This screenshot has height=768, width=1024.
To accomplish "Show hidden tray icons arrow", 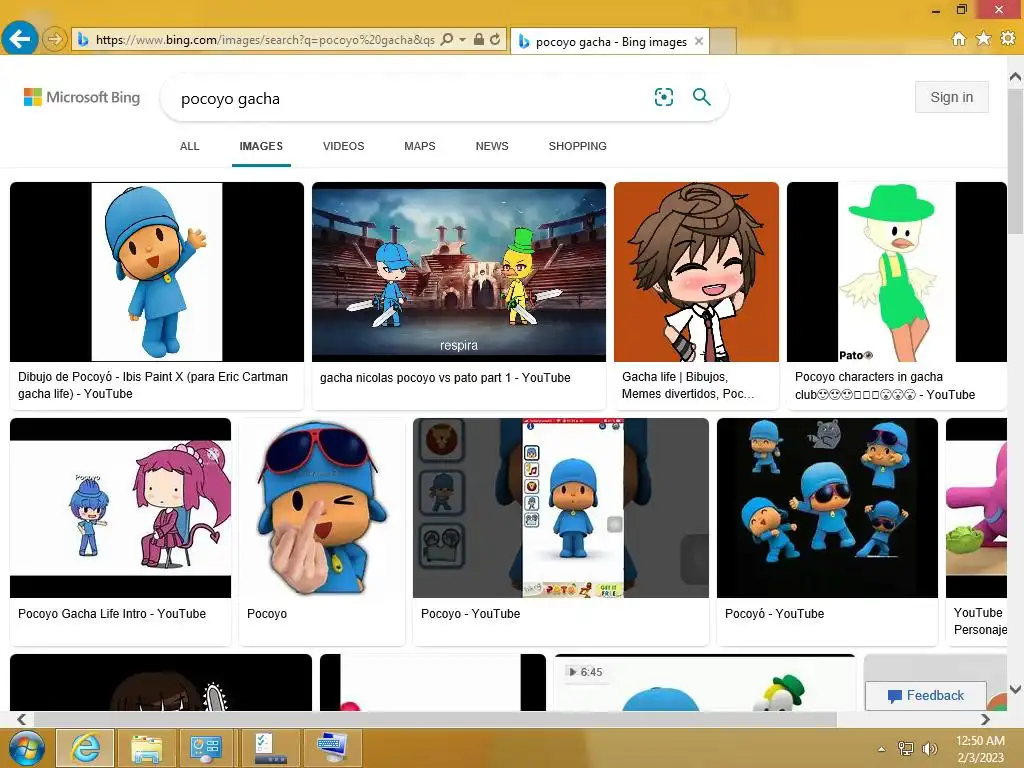I will (882, 749).
